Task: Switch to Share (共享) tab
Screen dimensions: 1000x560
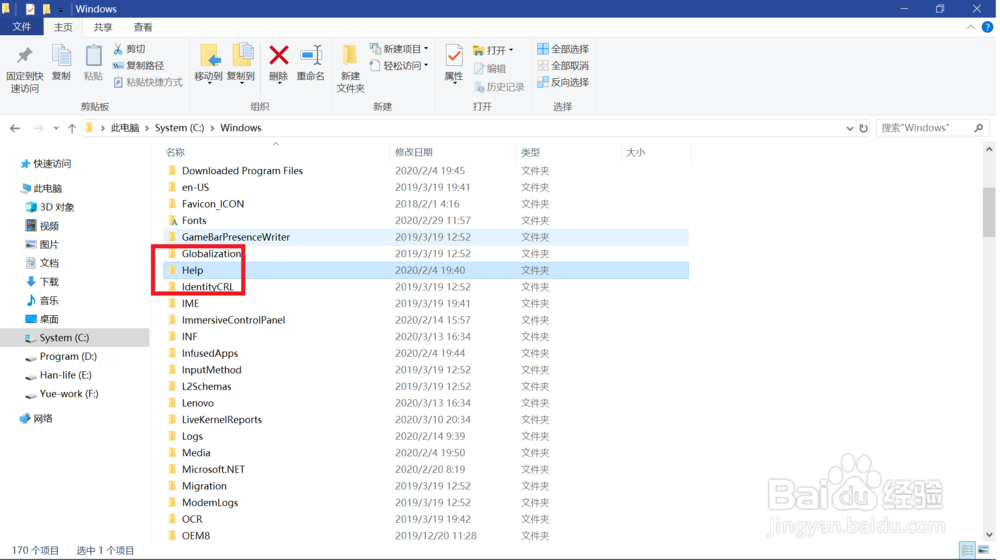Action: point(103,27)
